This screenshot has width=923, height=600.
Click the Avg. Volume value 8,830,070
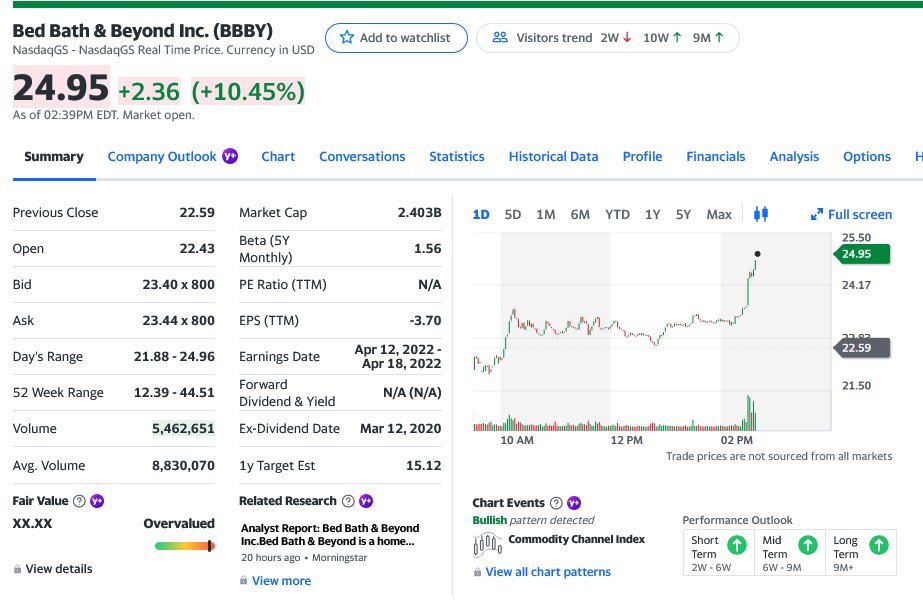[183, 465]
